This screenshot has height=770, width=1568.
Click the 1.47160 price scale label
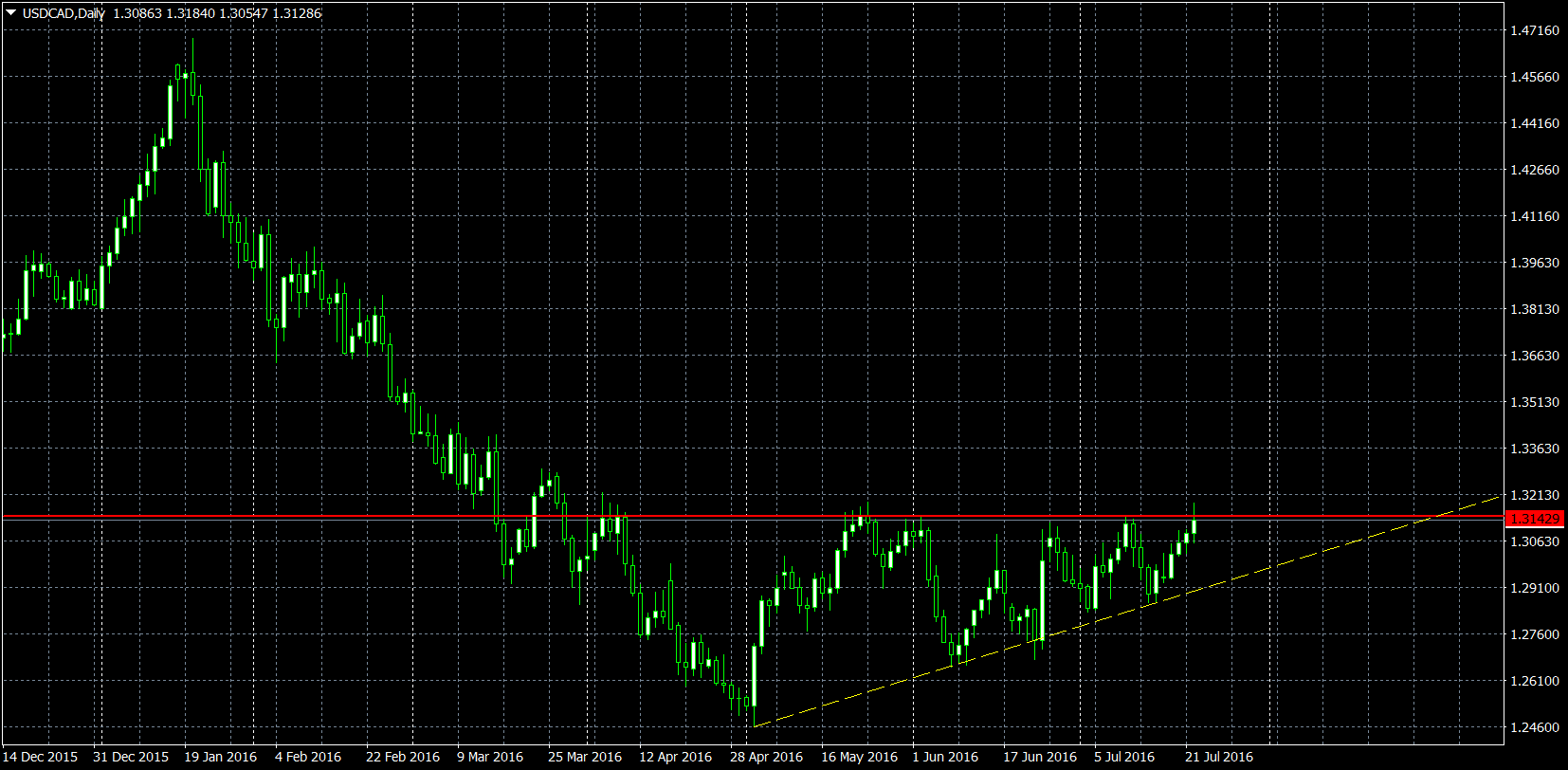click(x=1534, y=30)
